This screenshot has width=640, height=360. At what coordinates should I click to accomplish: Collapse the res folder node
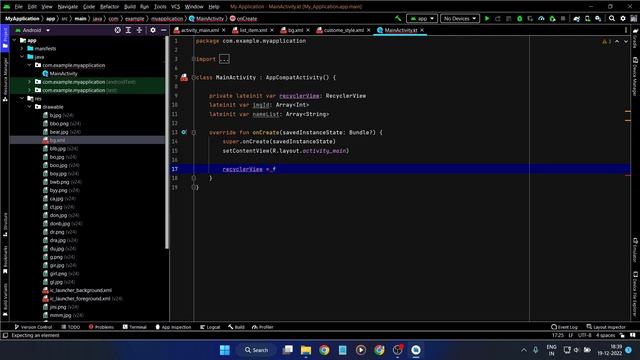[22, 98]
